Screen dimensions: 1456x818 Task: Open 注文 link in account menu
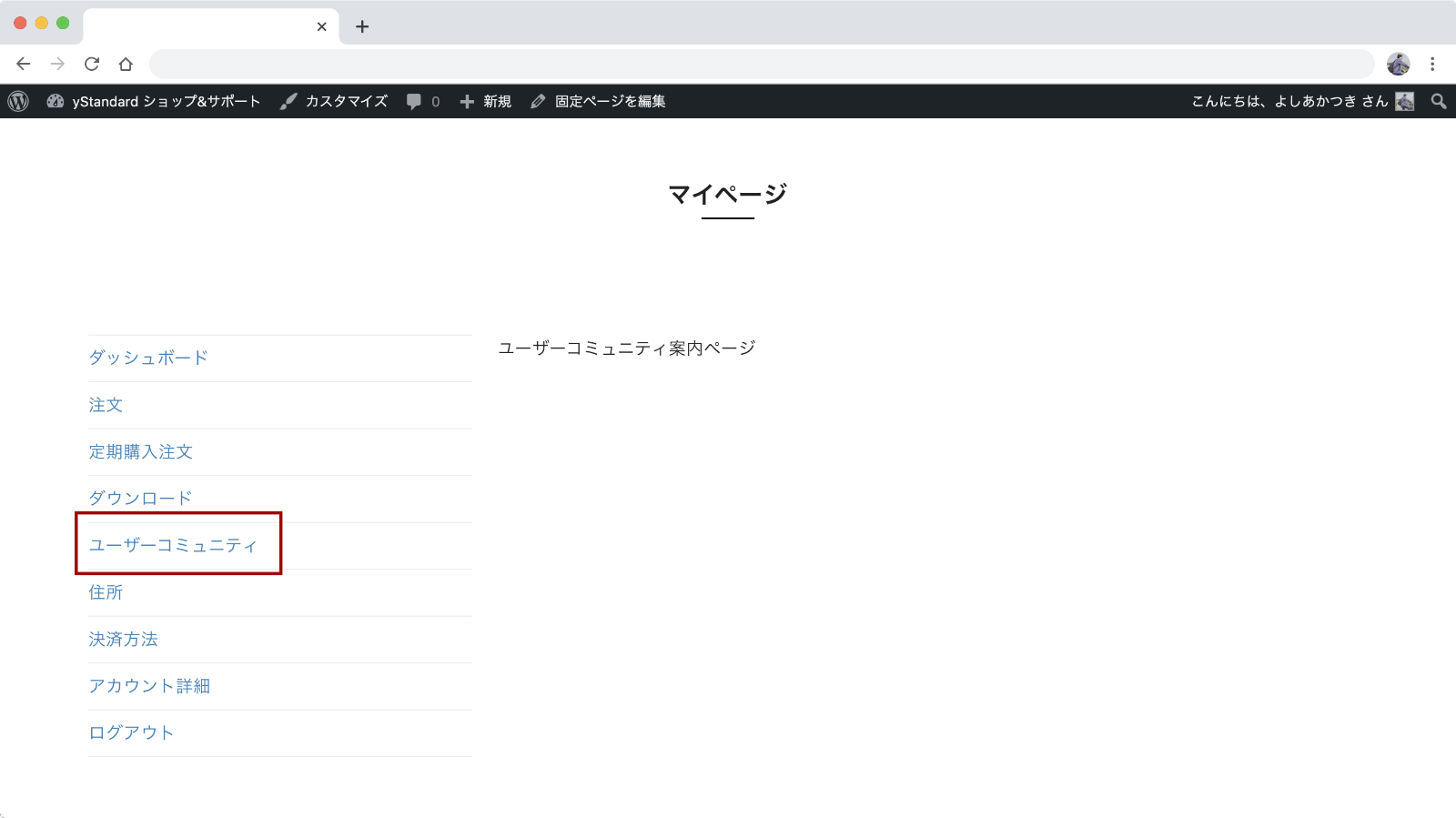(x=106, y=405)
